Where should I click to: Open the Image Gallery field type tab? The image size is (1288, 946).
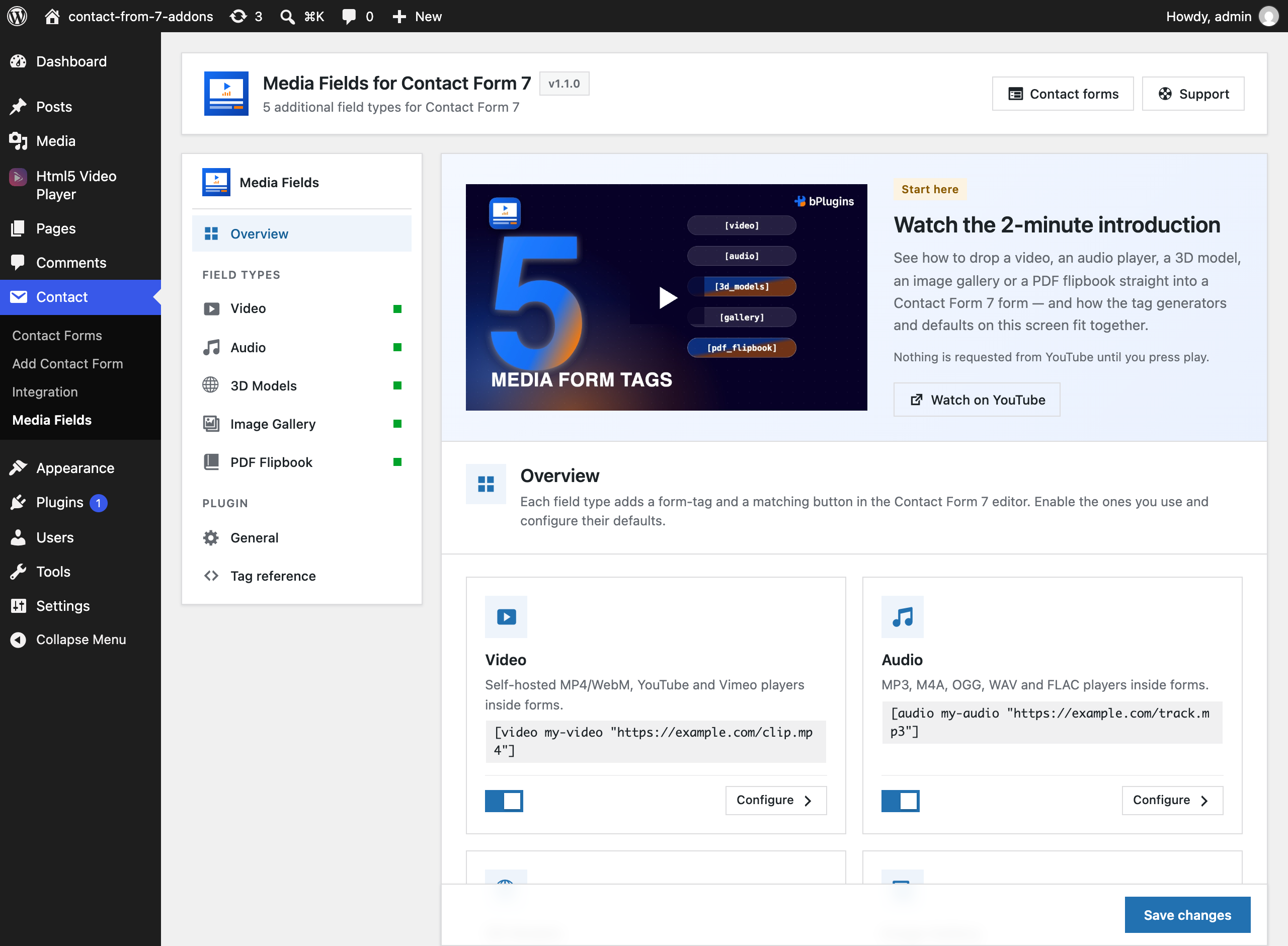(302, 424)
